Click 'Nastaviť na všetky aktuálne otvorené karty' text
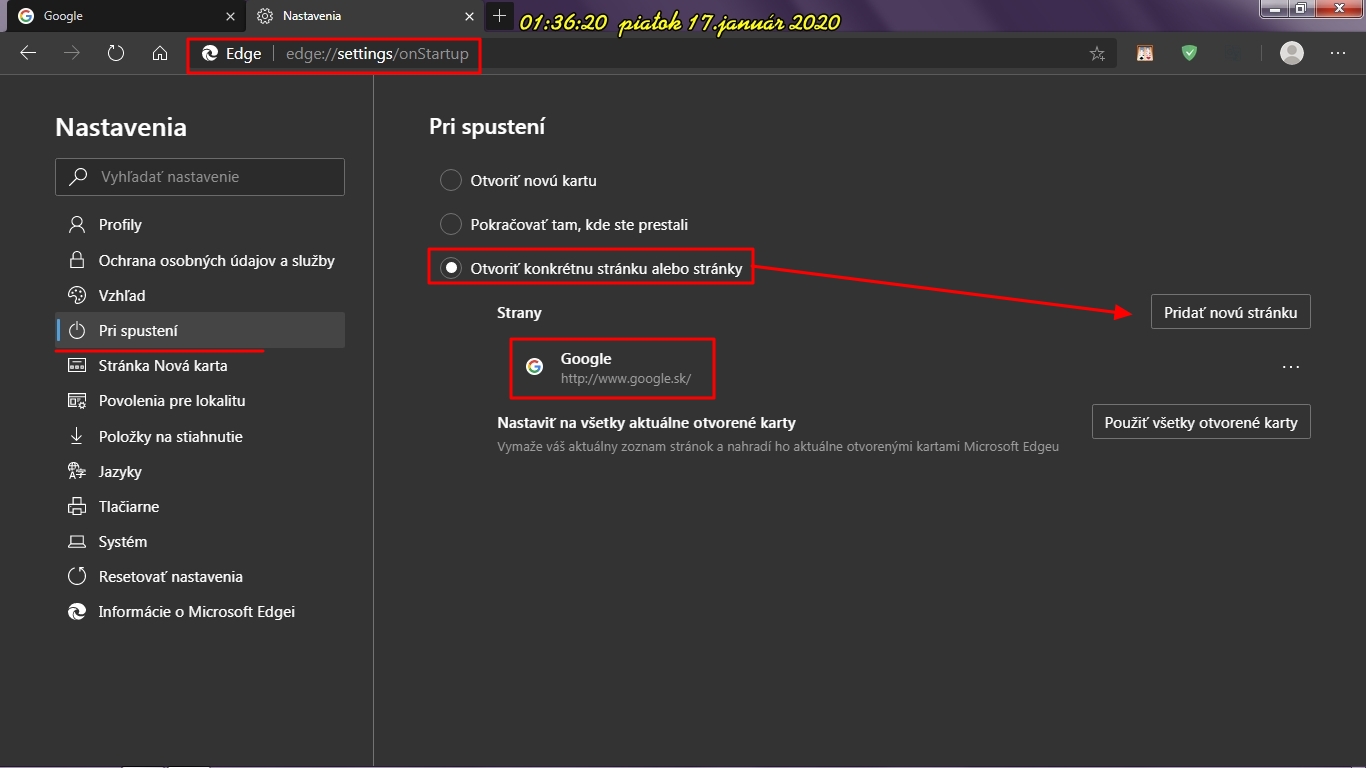 point(647,423)
